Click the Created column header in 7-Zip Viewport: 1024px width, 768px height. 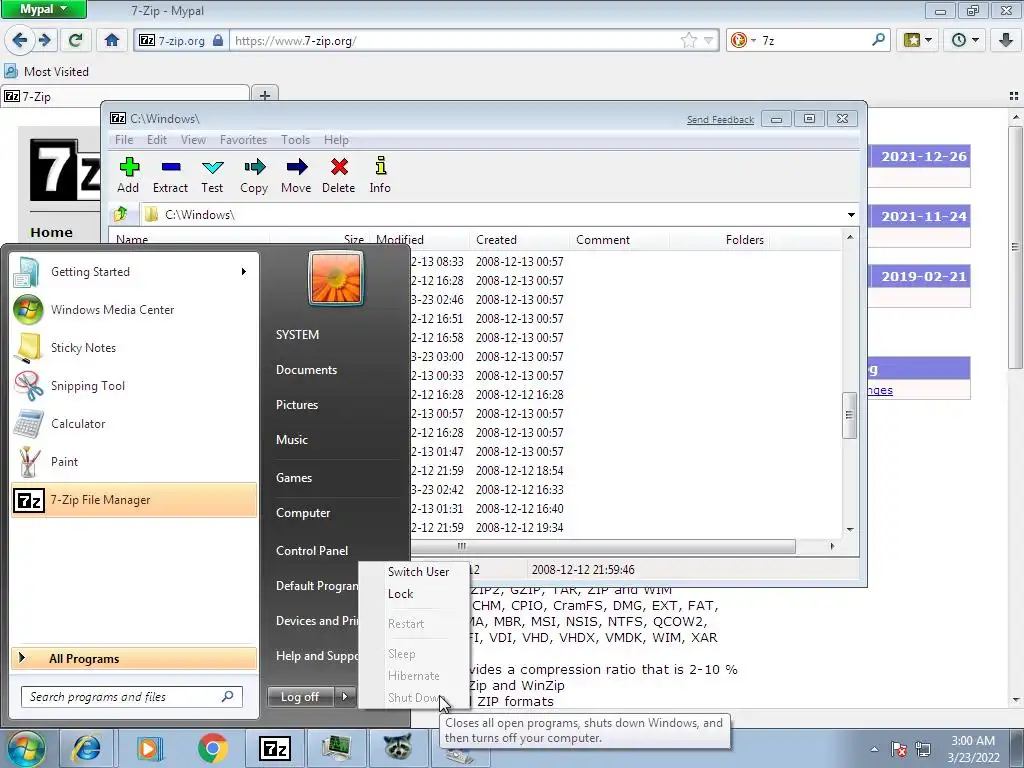pyautogui.click(x=519, y=240)
